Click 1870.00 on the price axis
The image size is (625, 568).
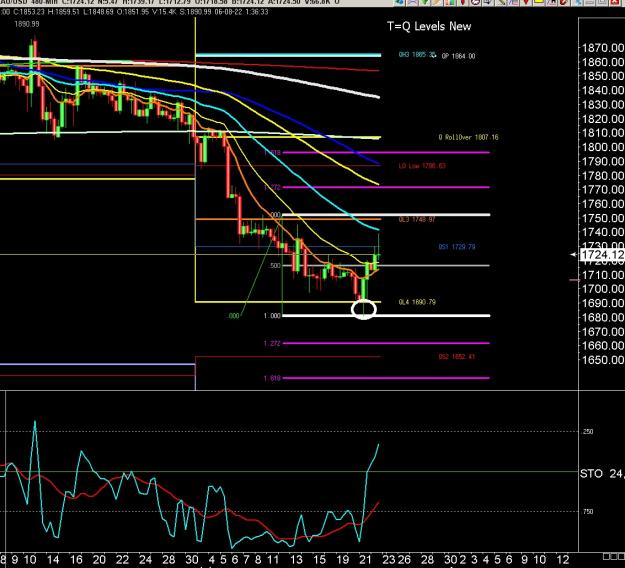click(603, 48)
